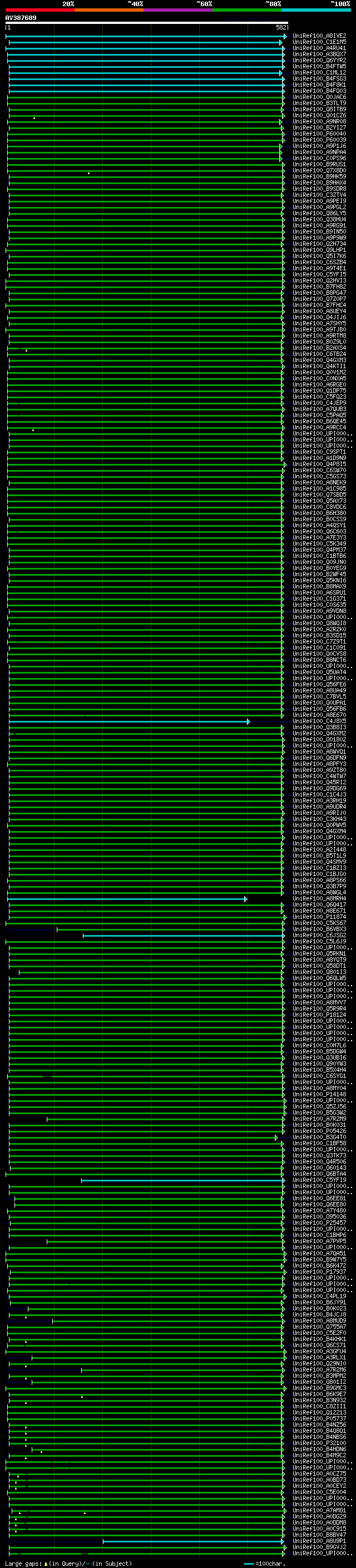
Task: Open hit UniRef100_B4FTW5
Action: (x=319, y=66)
